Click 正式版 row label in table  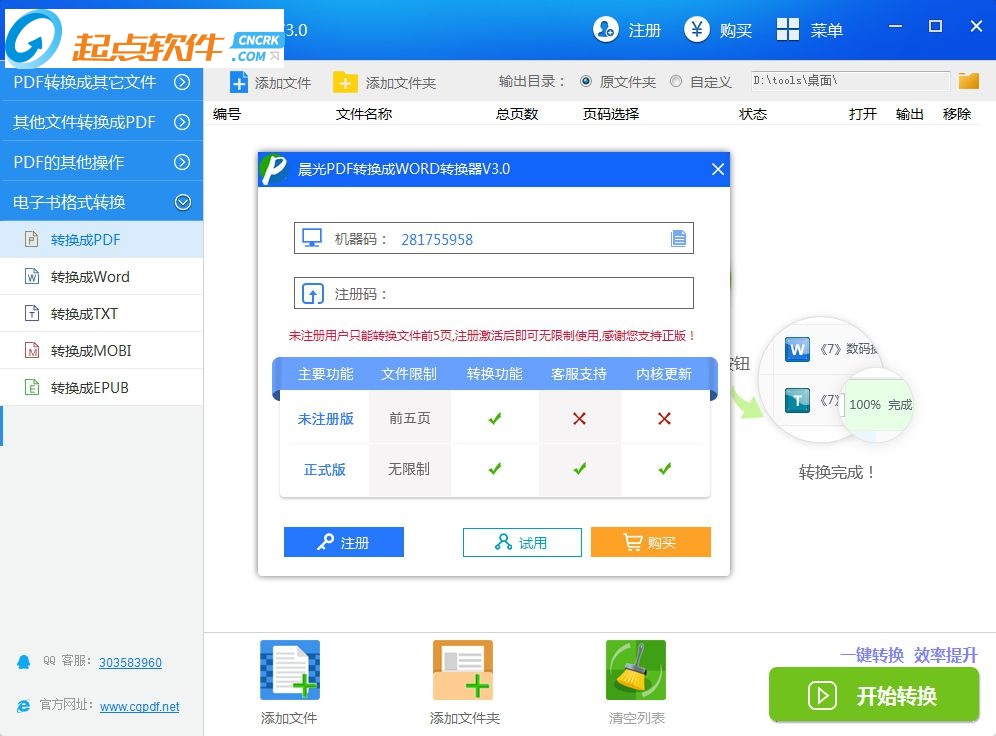(x=325, y=469)
